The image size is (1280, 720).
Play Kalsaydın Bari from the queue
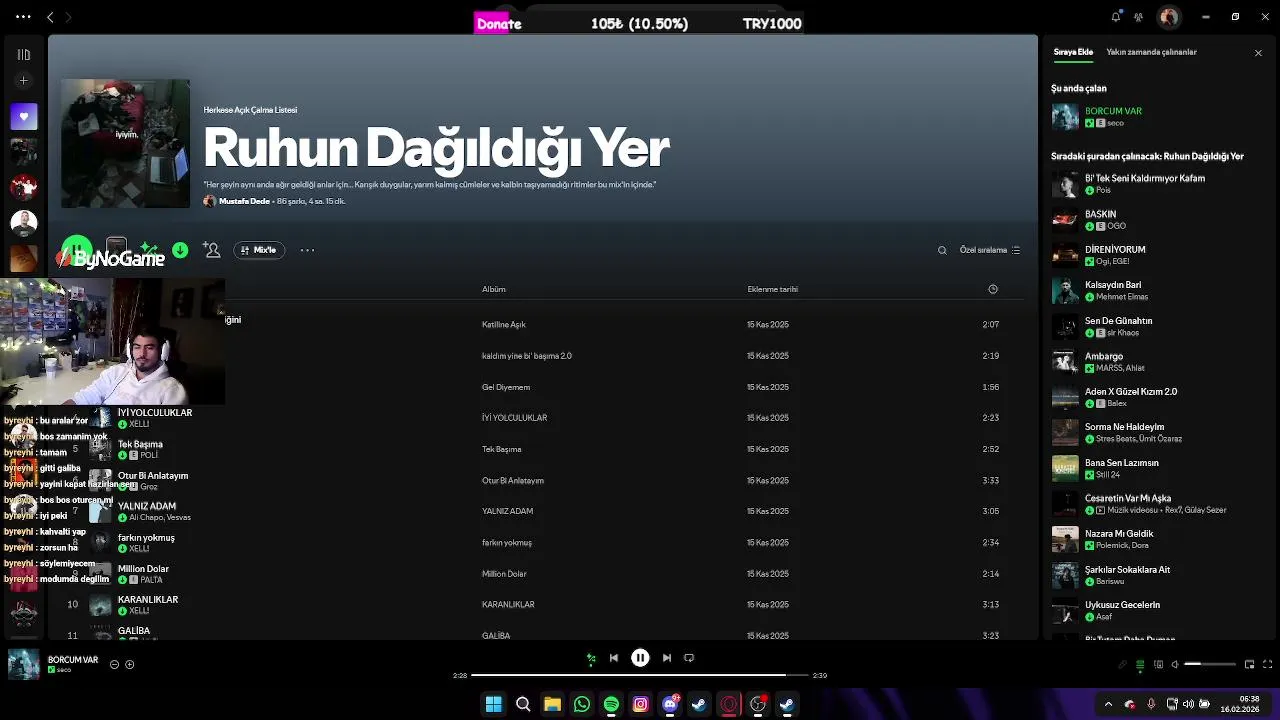[1158, 291]
